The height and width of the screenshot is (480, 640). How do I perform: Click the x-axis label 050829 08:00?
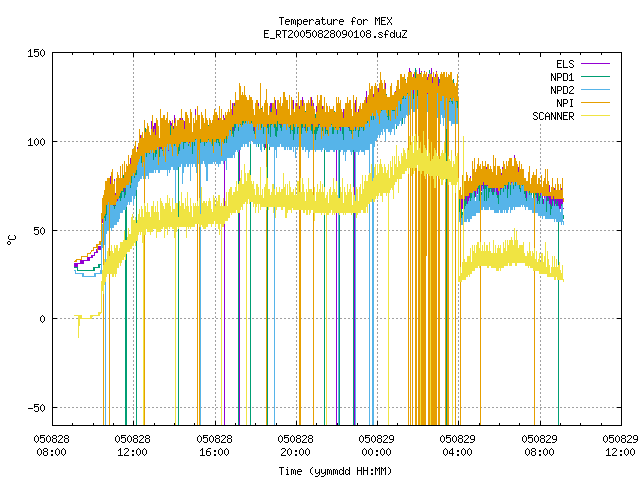540,445
